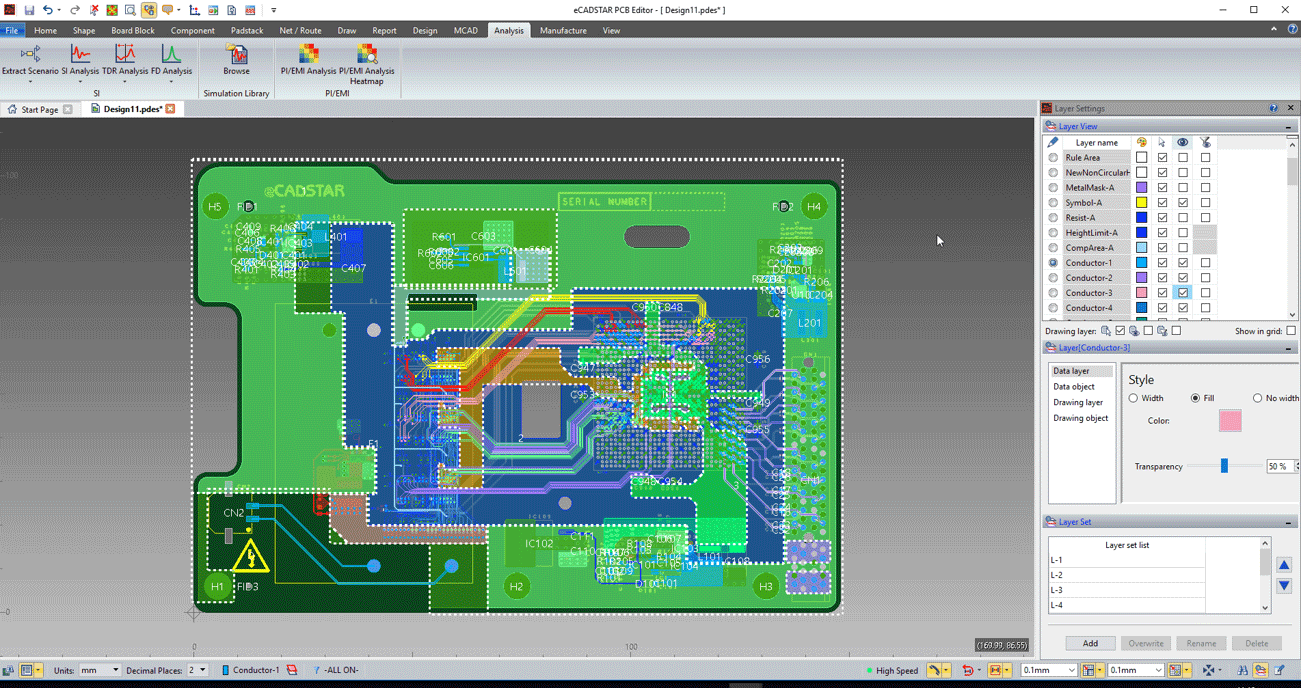
Task: Click the Undo arrow icon
Action: [x=47, y=10]
